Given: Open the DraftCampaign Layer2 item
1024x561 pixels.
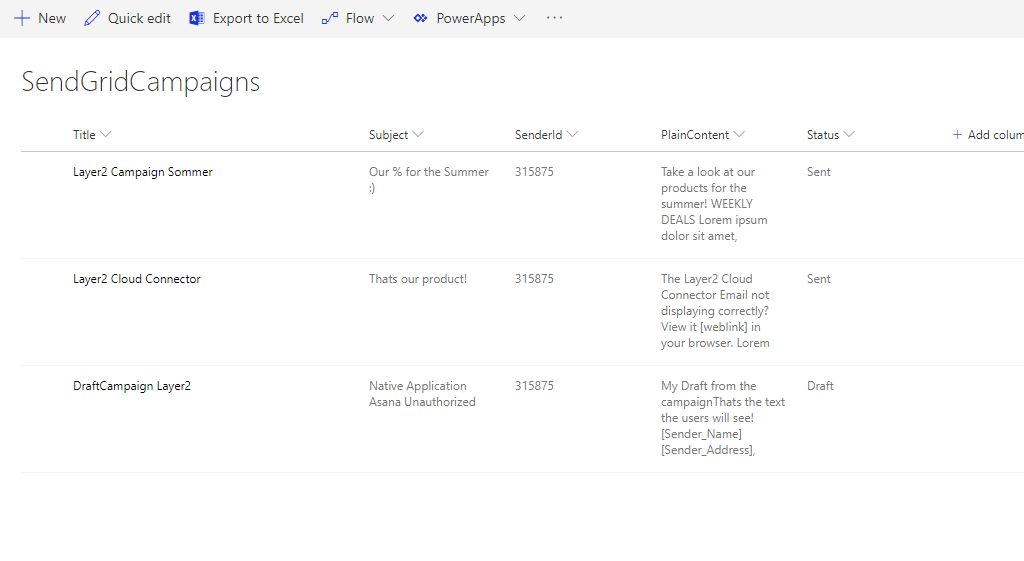Looking at the screenshot, I should [131, 386].
